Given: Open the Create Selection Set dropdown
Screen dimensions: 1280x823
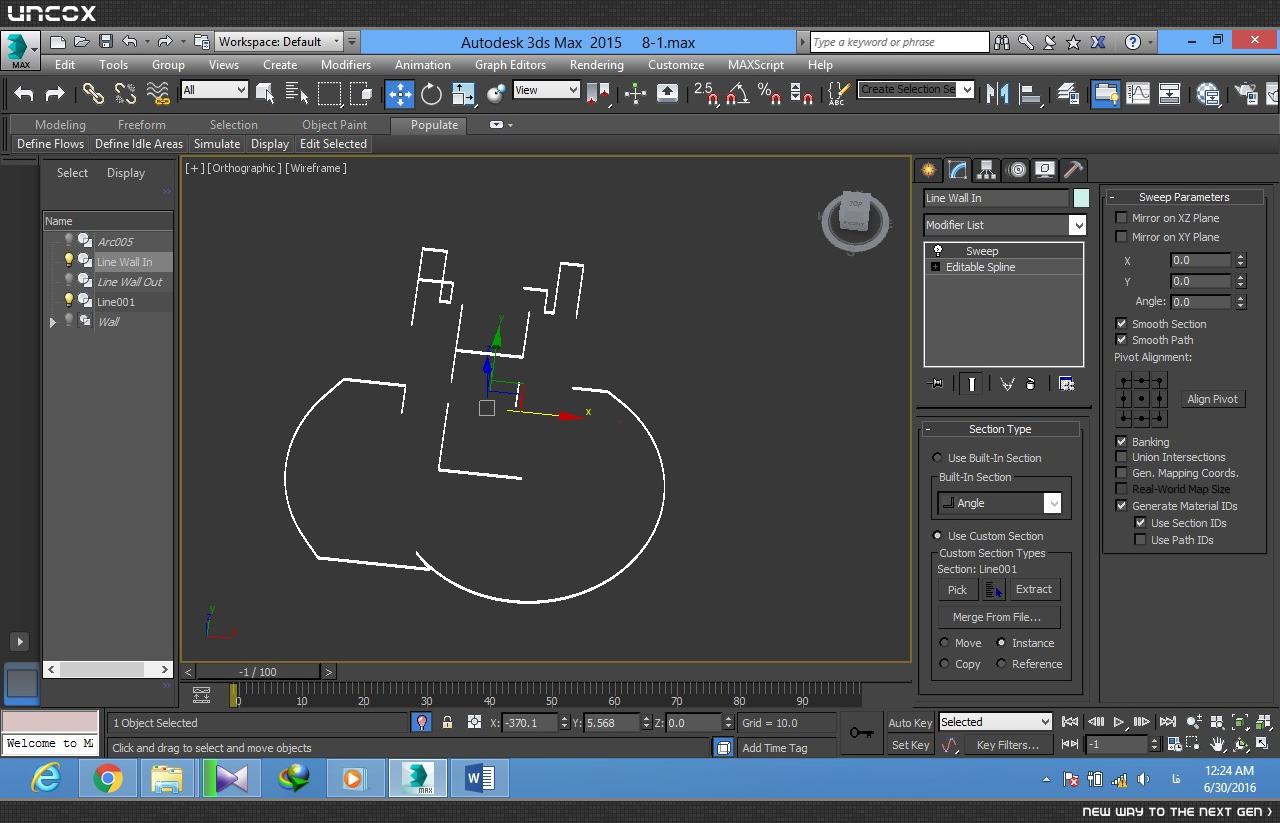Looking at the screenshot, I should pyautogui.click(x=916, y=90).
